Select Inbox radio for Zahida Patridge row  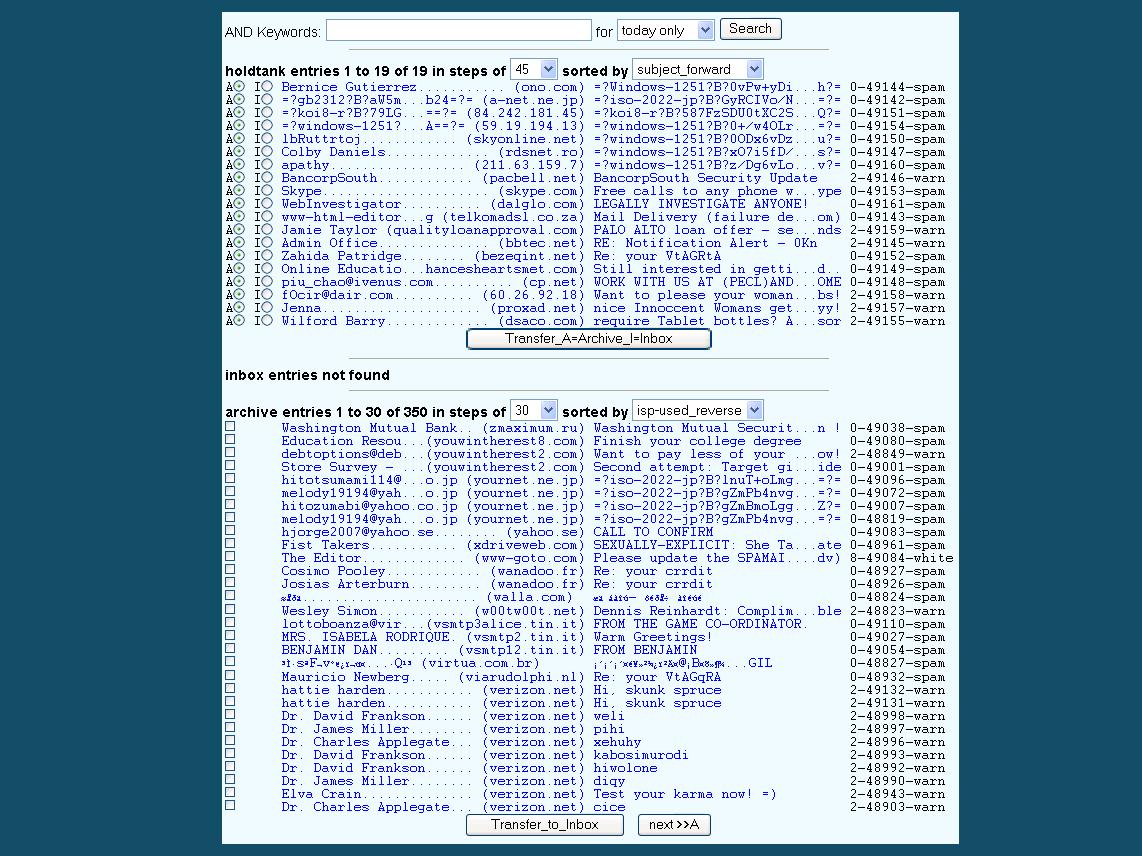click(267, 256)
